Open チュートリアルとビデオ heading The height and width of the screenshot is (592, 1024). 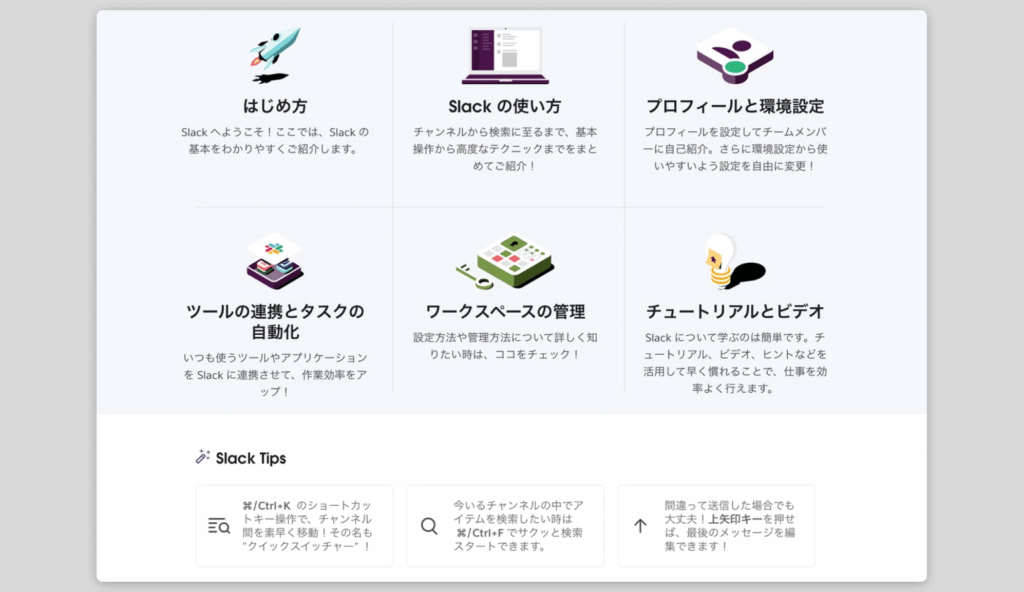(734, 311)
